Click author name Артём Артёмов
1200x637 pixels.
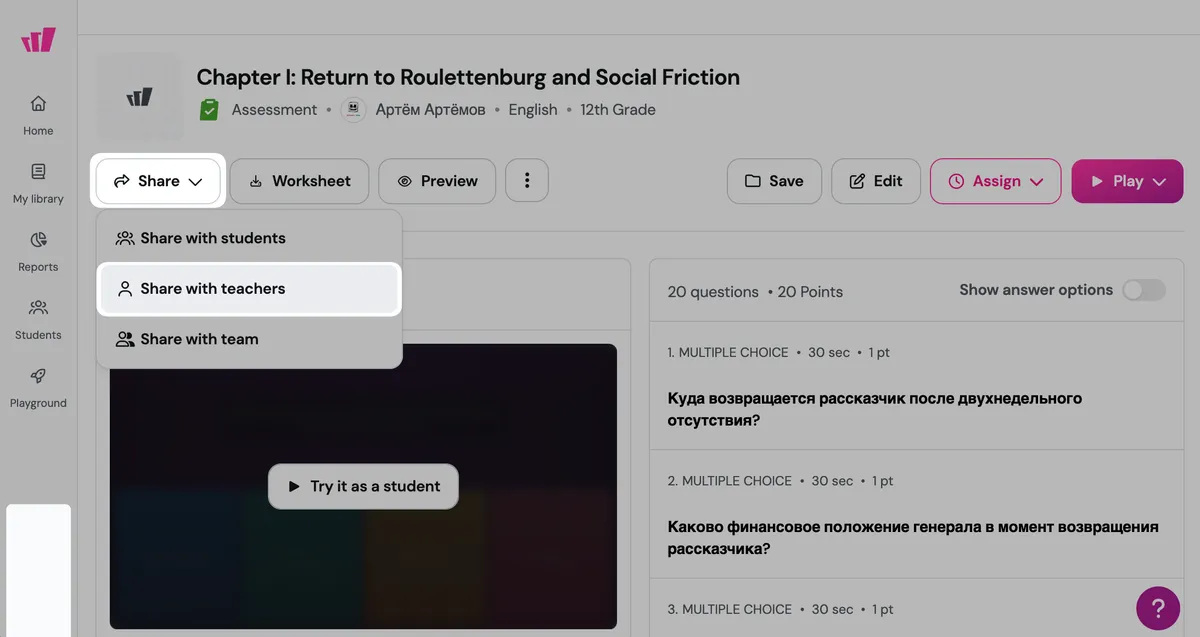pos(430,110)
